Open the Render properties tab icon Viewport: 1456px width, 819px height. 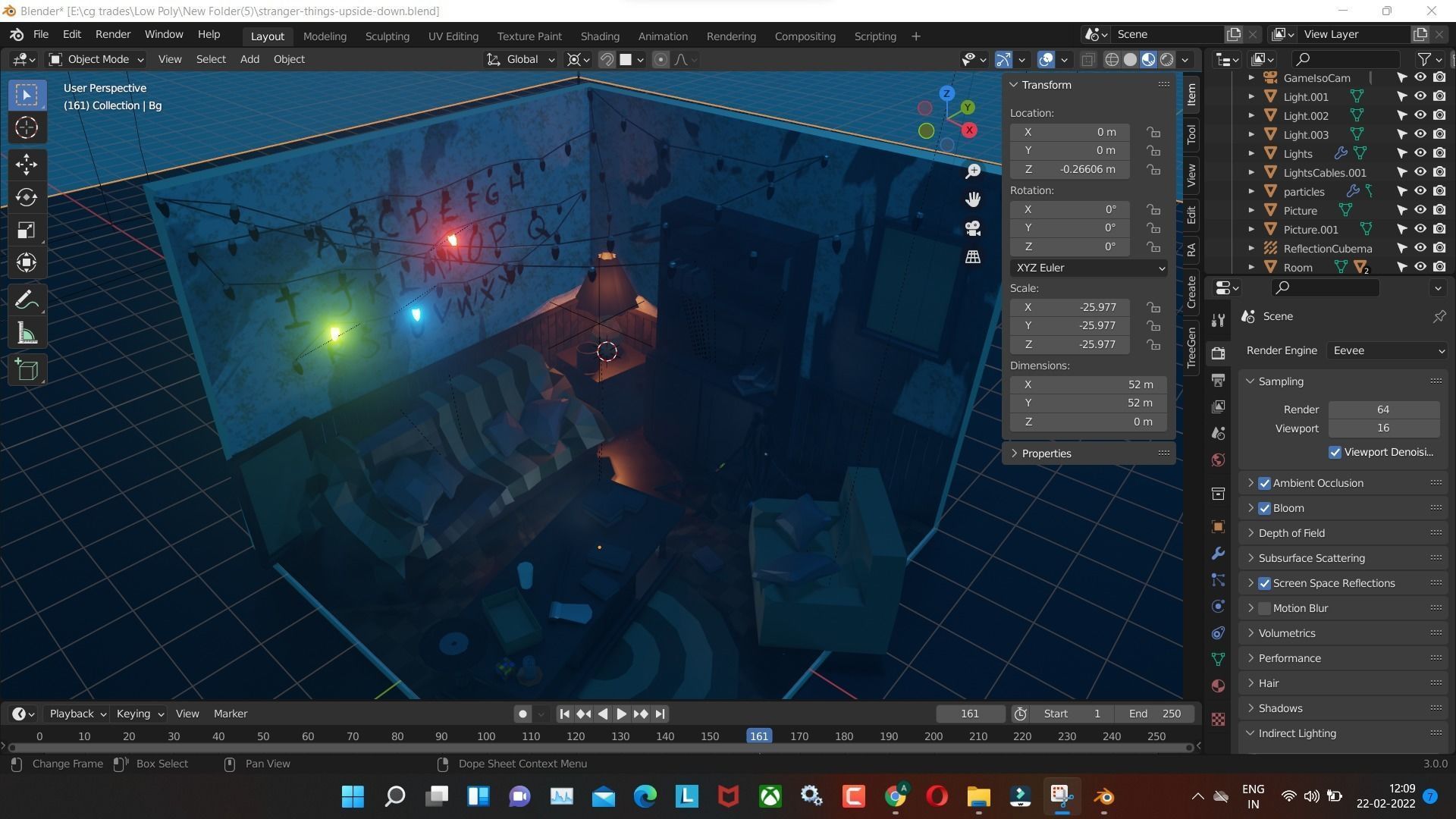(x=1218, y=353)
